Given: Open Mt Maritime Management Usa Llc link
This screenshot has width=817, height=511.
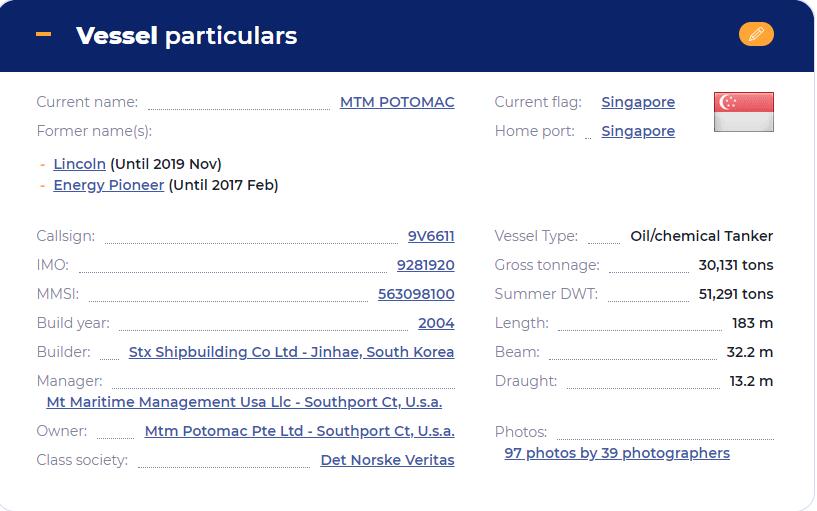Looking at the screenshot, I should 244,403.
